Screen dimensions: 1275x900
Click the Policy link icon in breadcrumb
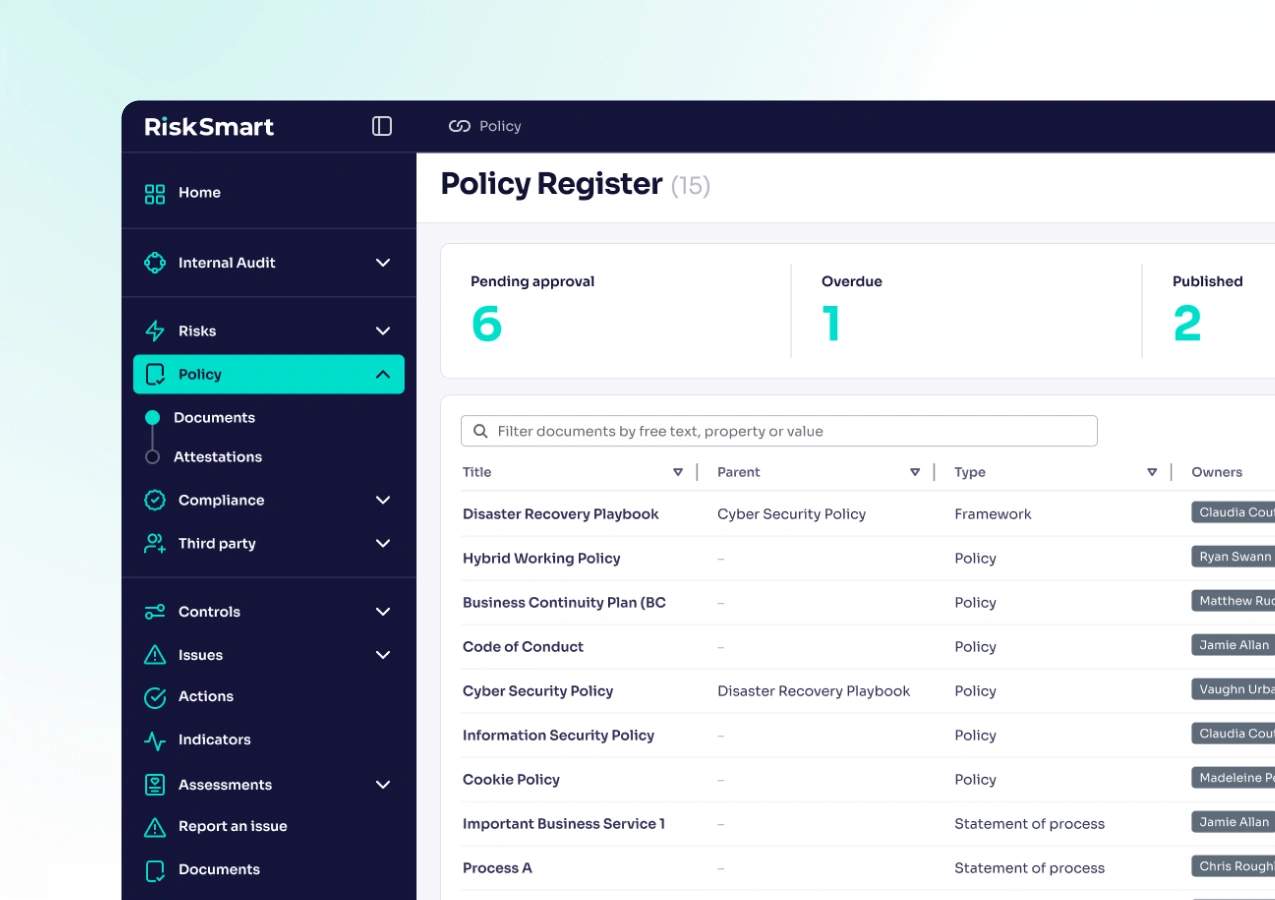pyautogui.click(x=459, y=126)
